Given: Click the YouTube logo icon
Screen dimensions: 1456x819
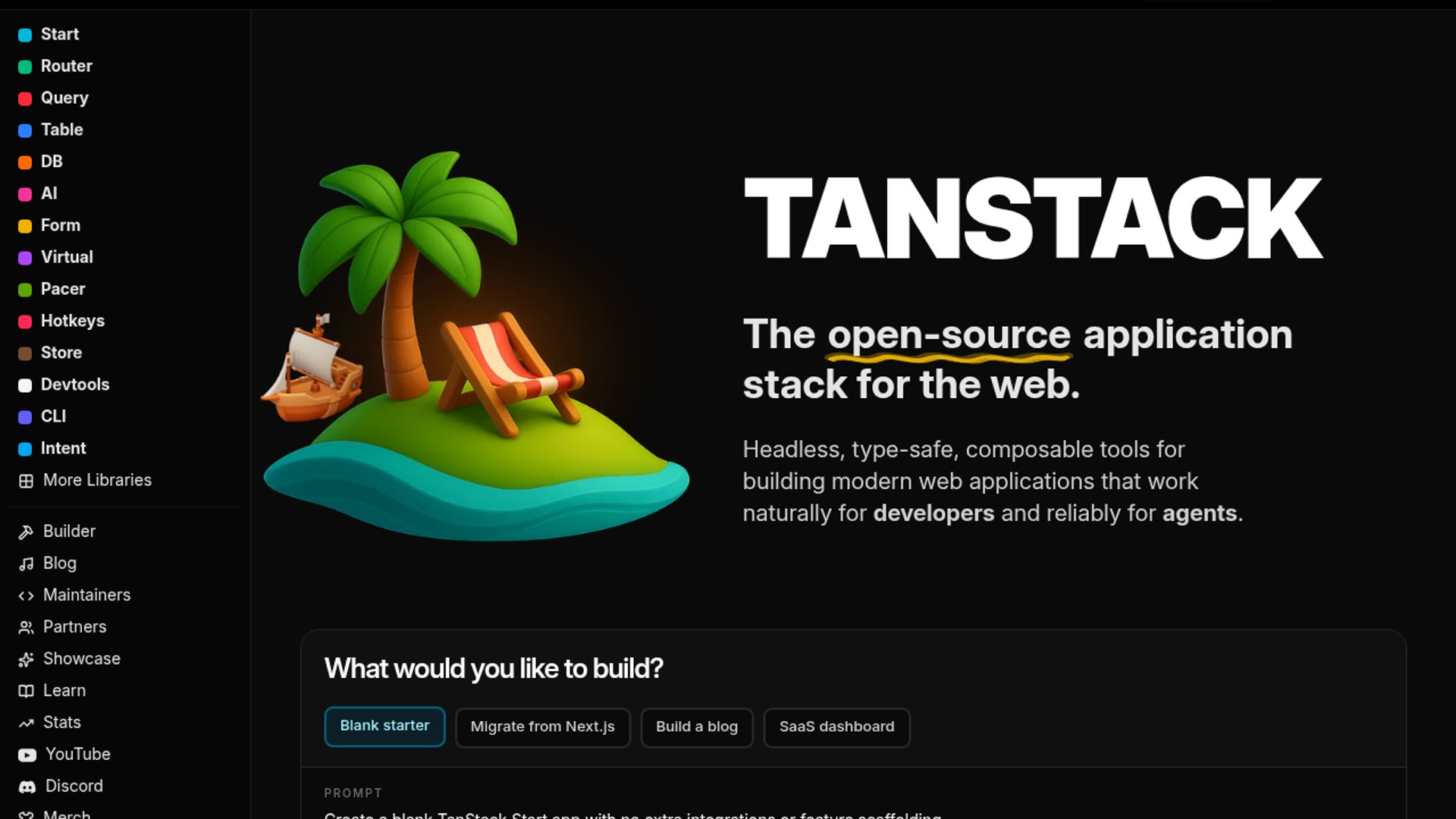Looking at the screenshot, I should tap(27, 755).
